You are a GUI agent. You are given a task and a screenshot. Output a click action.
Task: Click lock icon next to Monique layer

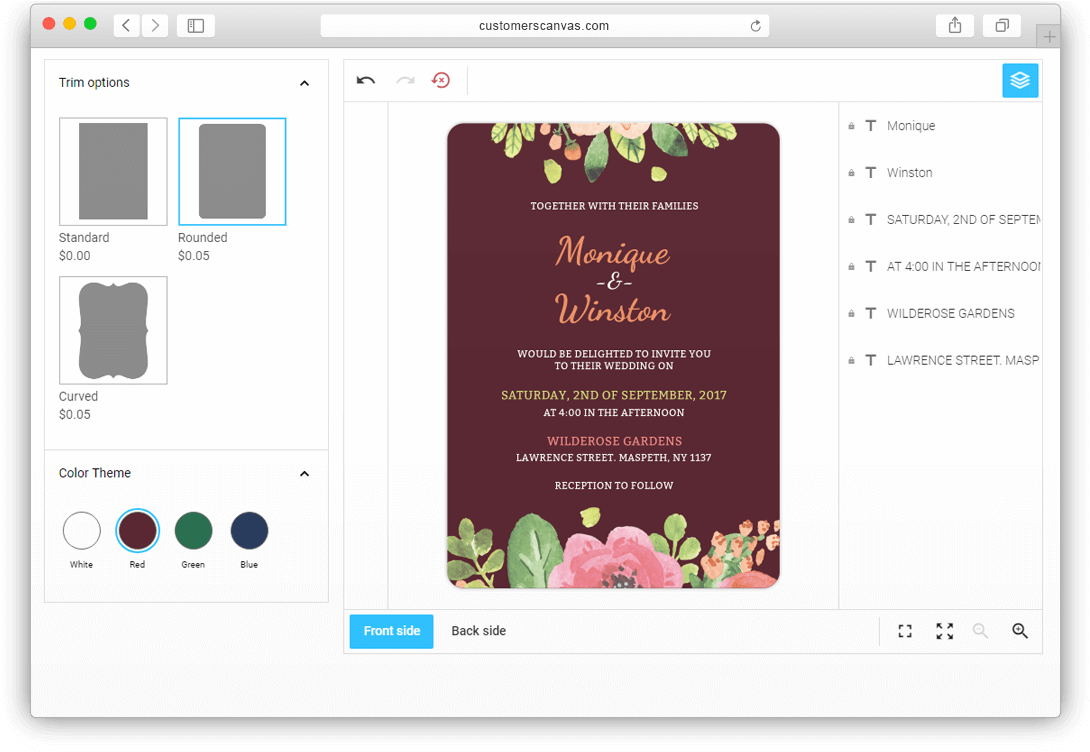point(851,126)
